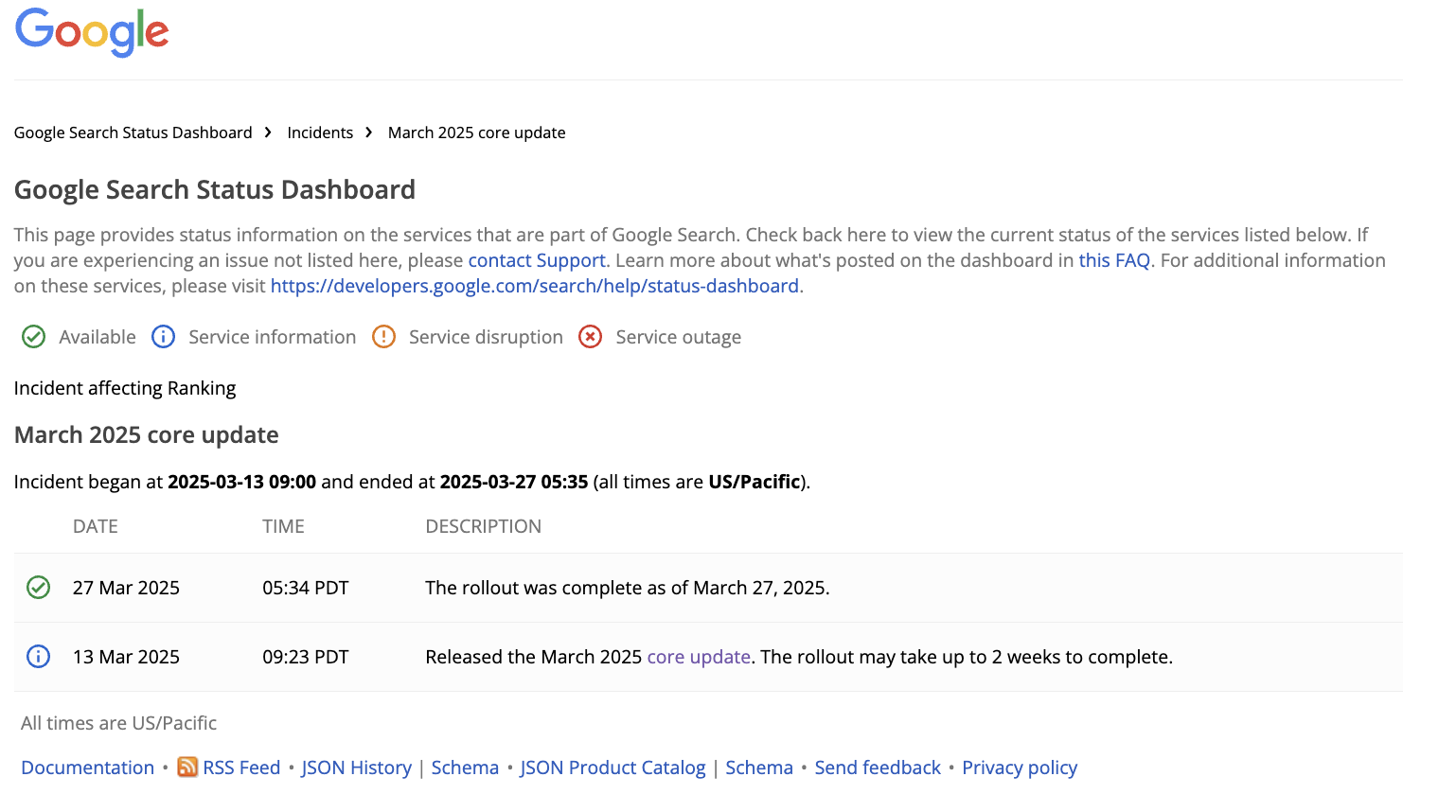1456x812 pixels.
Task: Click the red Service outage icon
Action: point(590,336)
